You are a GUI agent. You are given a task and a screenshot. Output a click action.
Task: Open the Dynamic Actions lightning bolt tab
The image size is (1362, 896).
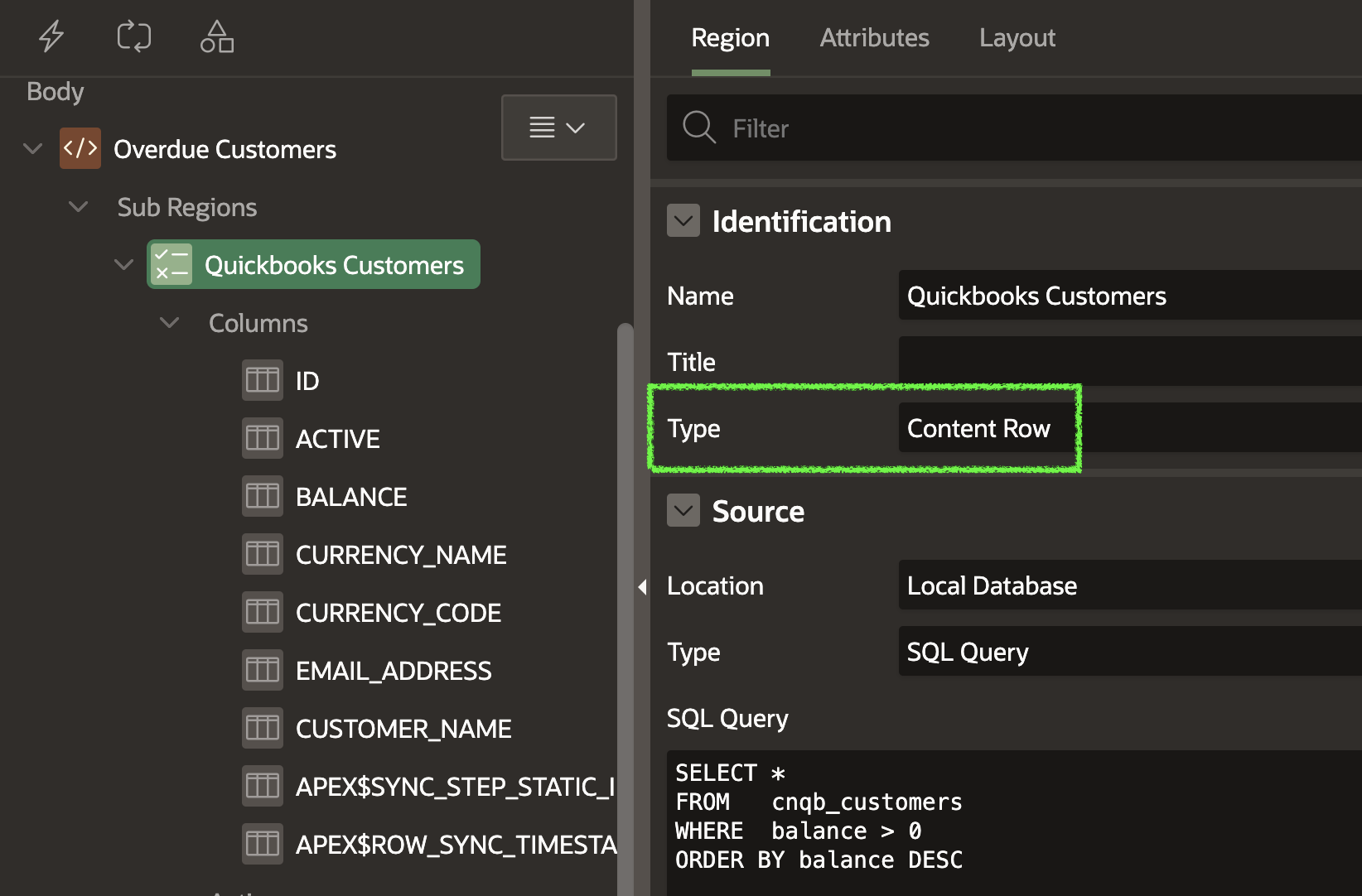[x=51, y=36]
